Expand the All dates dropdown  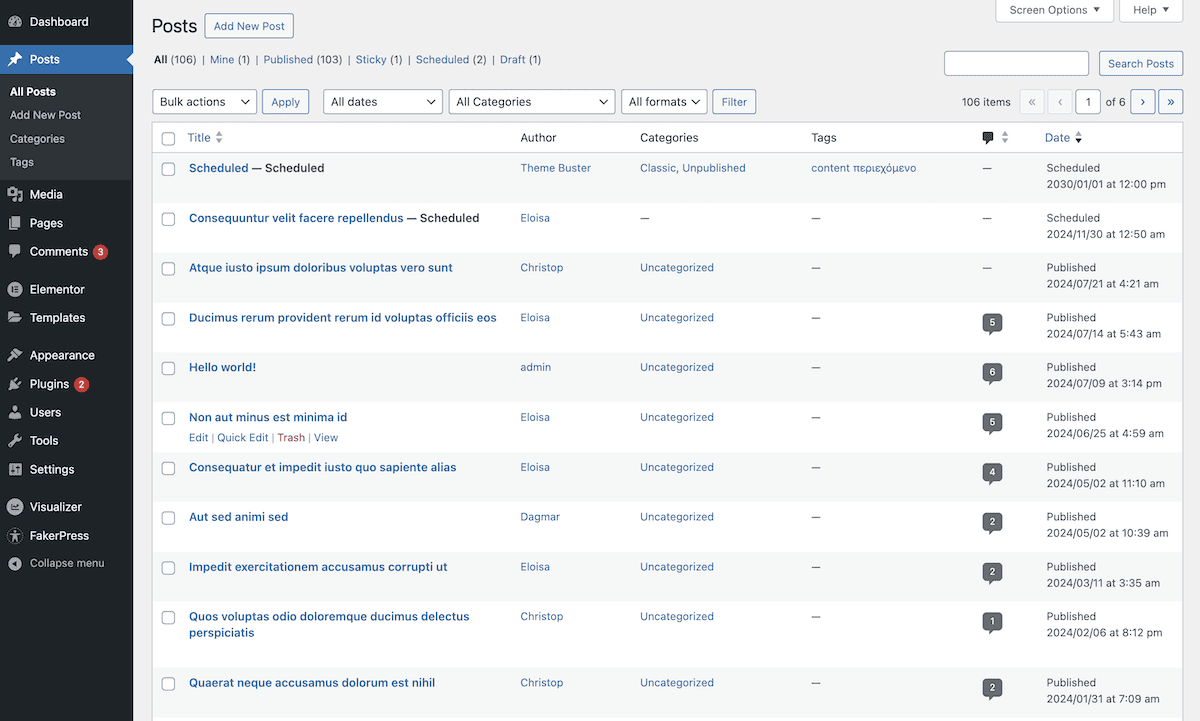(382, 101)
